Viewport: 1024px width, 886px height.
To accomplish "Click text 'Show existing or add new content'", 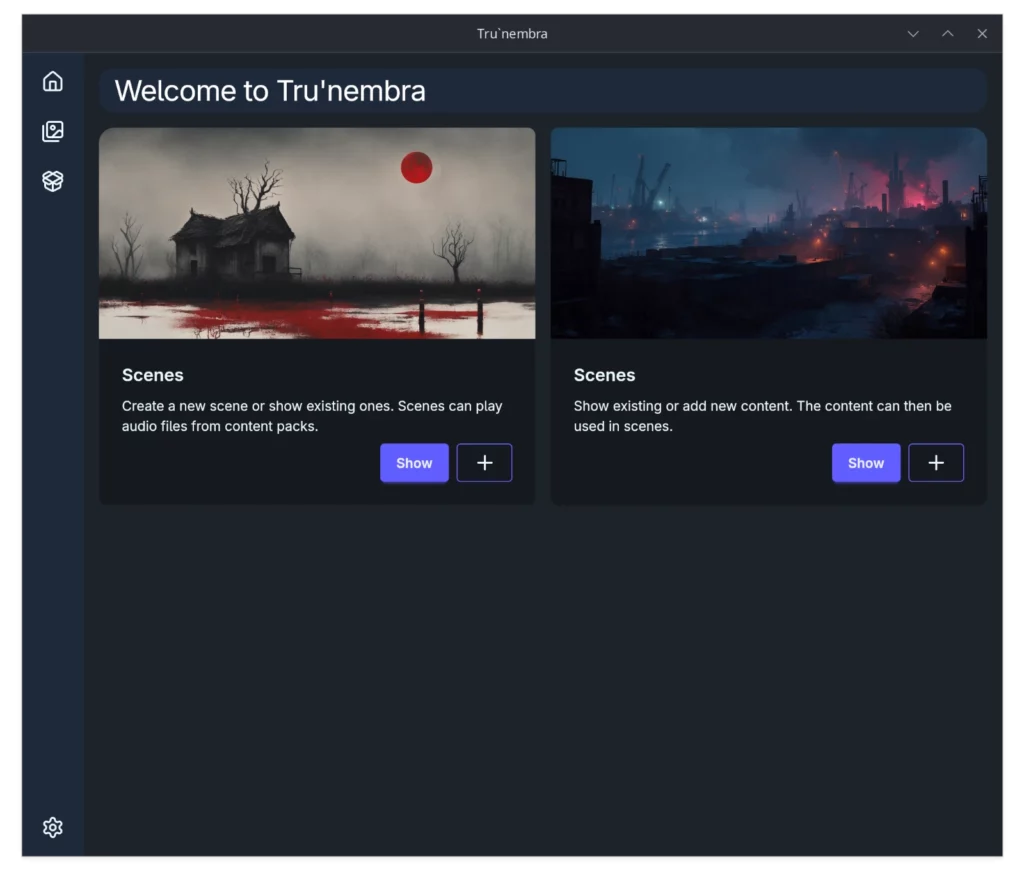I will (x=682, y=406).
